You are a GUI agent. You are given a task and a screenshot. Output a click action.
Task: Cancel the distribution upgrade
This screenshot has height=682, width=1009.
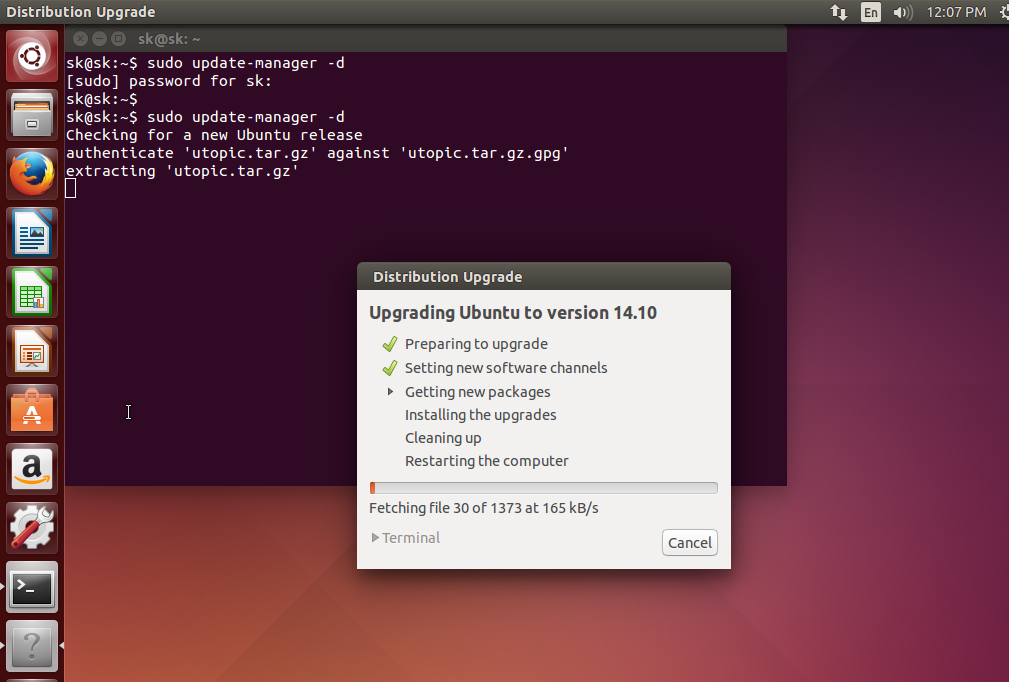[690, 543]
